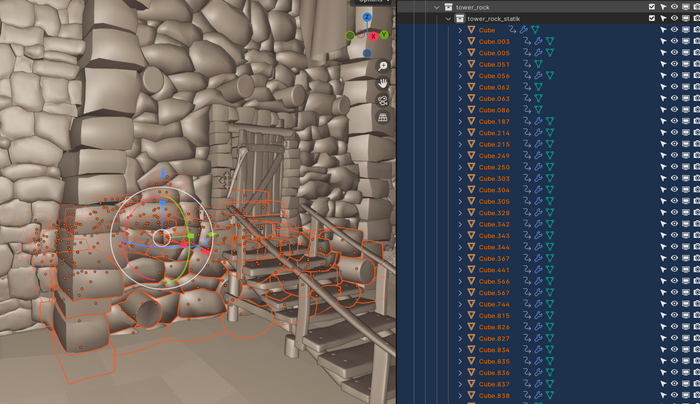Hide Cube.051 with its eye icon
Screen dimensions: 700x404
[674, 64]
